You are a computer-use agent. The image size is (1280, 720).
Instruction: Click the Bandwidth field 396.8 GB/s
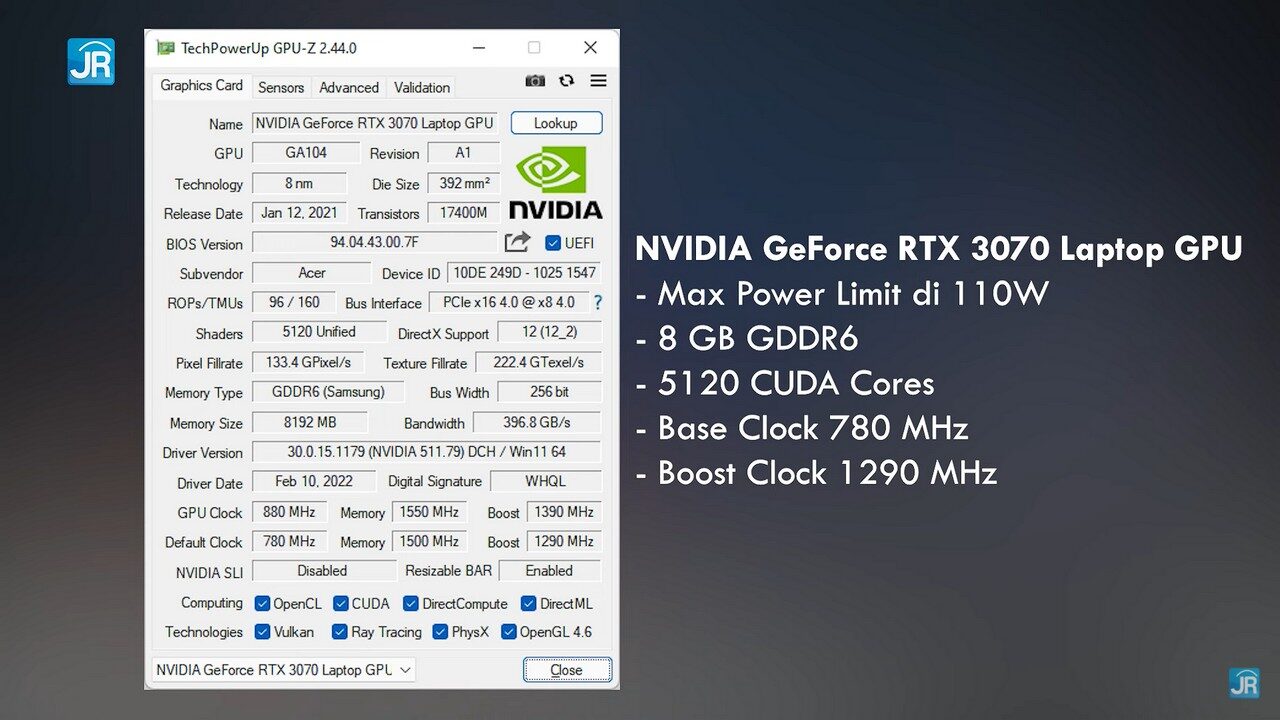coord(537,422)
